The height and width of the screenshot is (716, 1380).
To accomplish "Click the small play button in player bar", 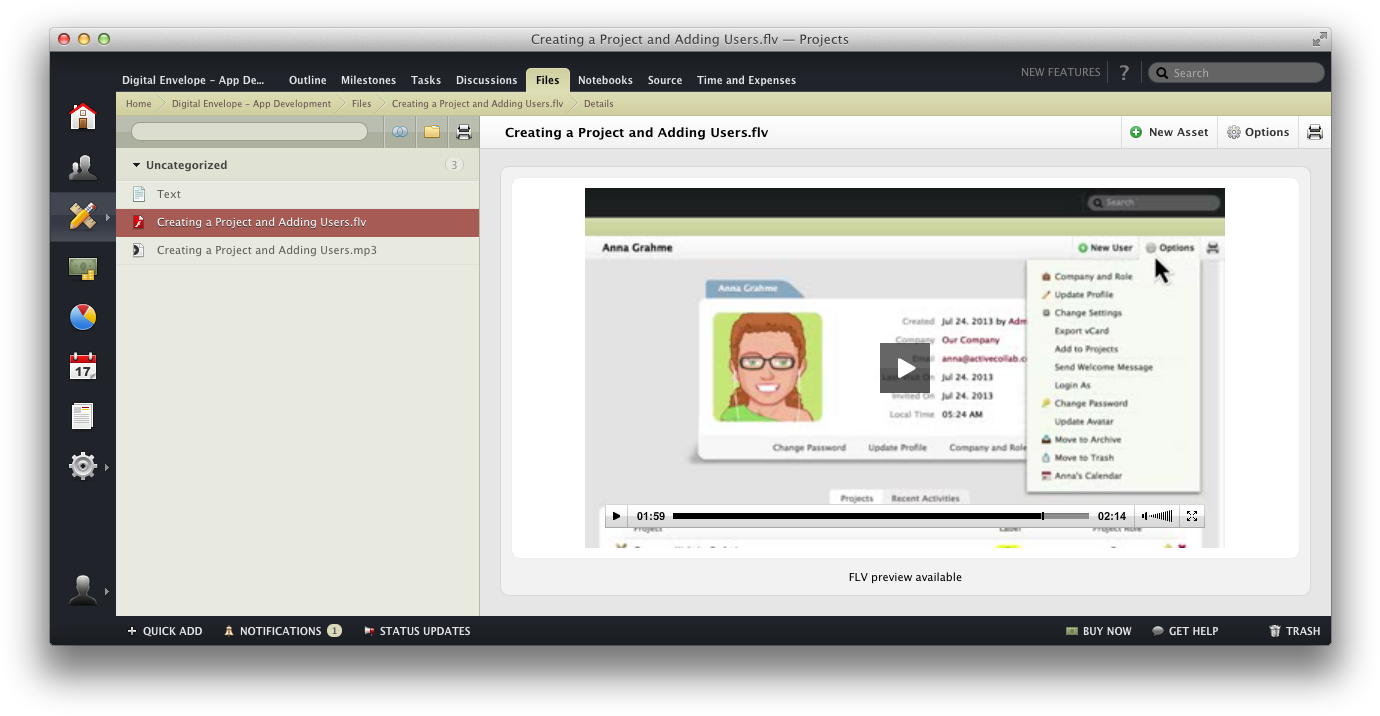I will click(x=617, y=516).
